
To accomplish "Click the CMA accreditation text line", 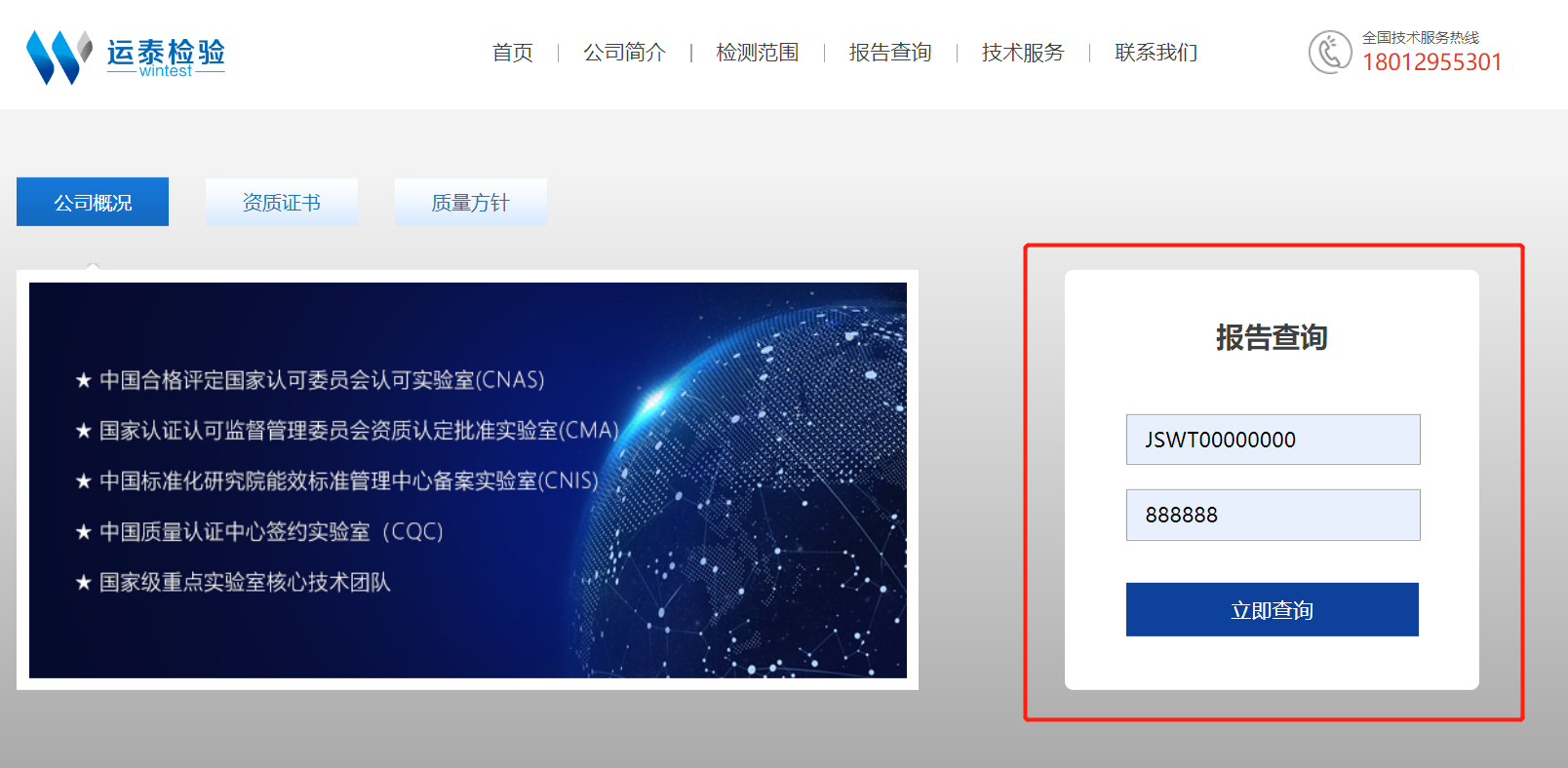I will pos(359,431).
